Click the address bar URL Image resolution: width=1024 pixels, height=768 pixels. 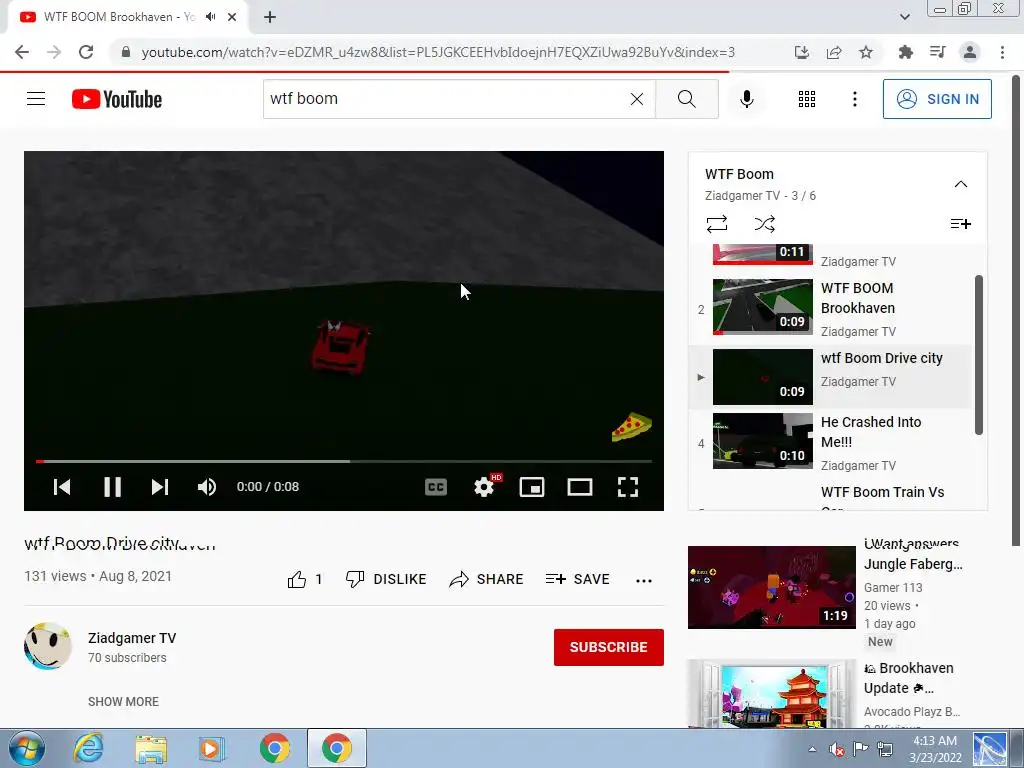438,52
